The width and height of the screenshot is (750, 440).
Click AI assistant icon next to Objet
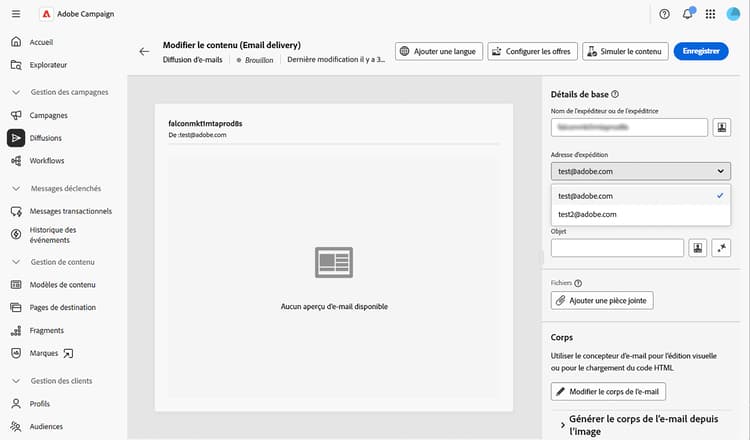pos(721,248)
